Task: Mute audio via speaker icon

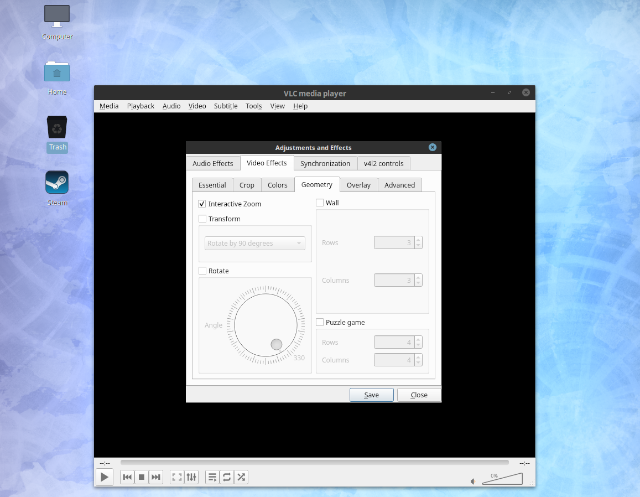Action: (473, 481)
